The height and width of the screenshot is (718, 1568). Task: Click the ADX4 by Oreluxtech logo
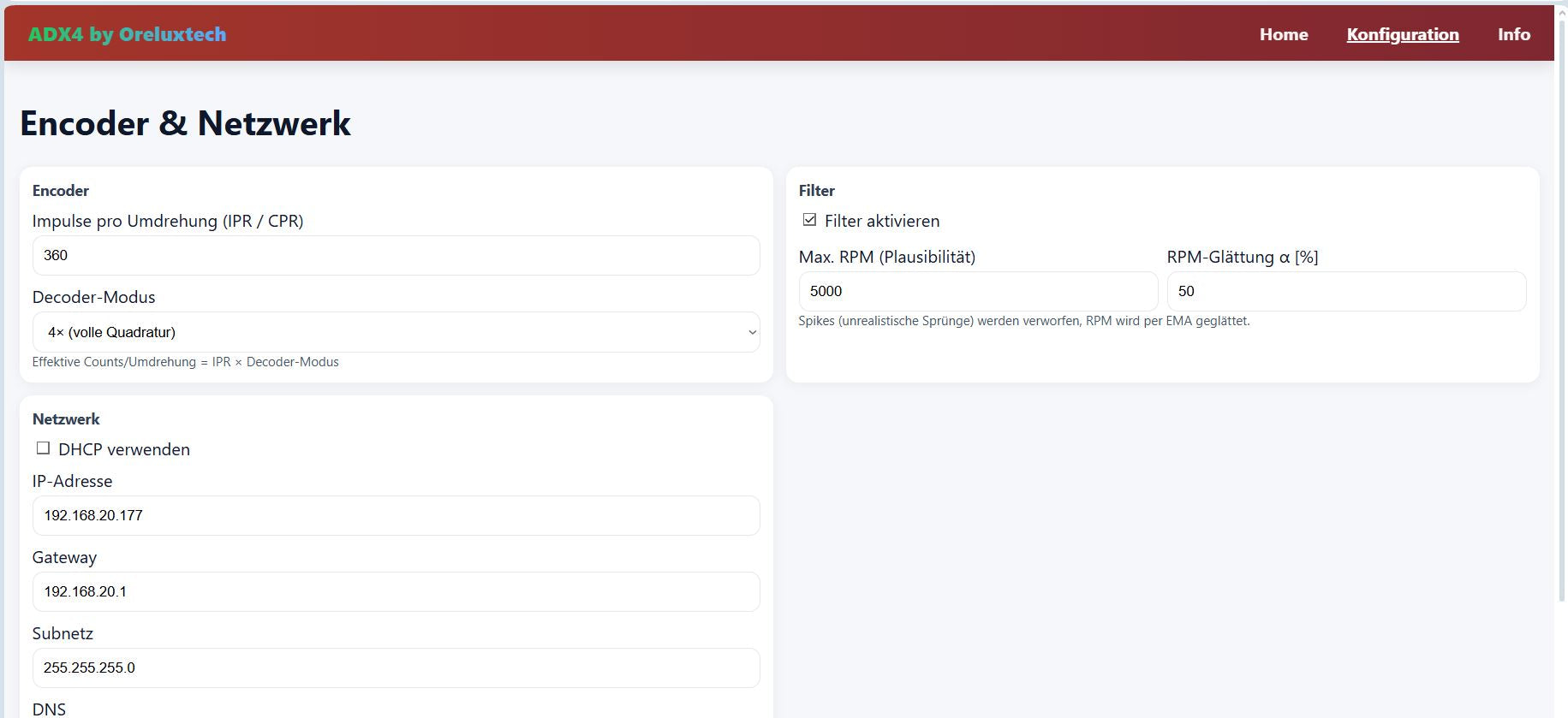pos(127,34)
